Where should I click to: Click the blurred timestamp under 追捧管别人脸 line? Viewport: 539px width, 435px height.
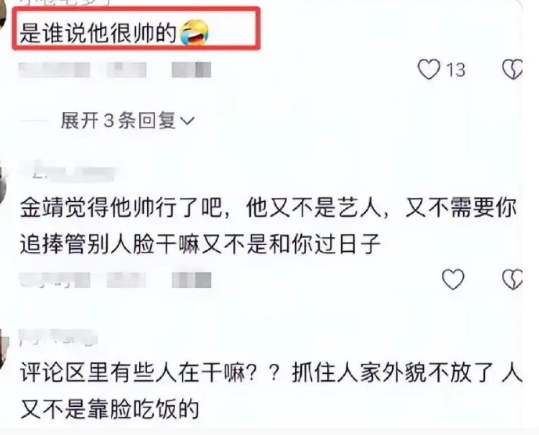[x=54, y=280]
